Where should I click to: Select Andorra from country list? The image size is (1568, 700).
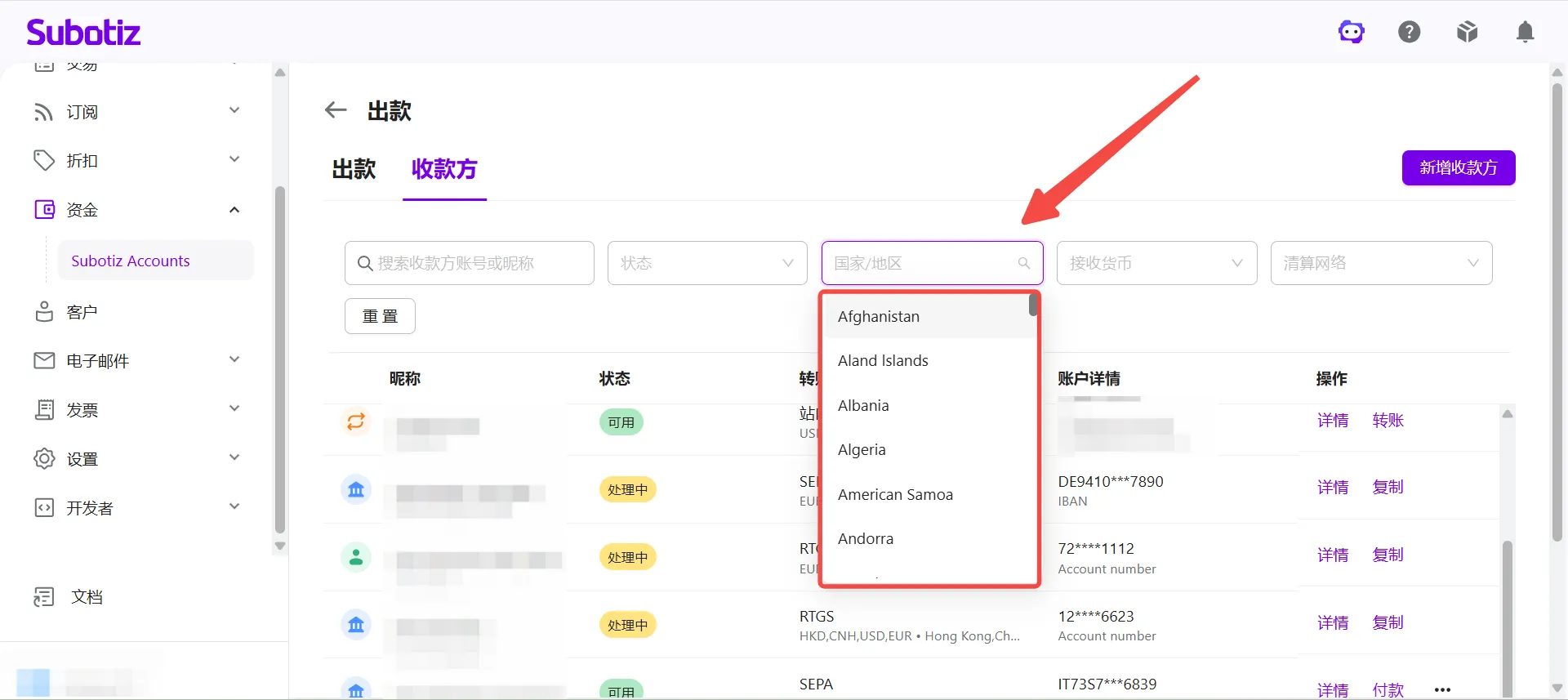coord(929,539)
